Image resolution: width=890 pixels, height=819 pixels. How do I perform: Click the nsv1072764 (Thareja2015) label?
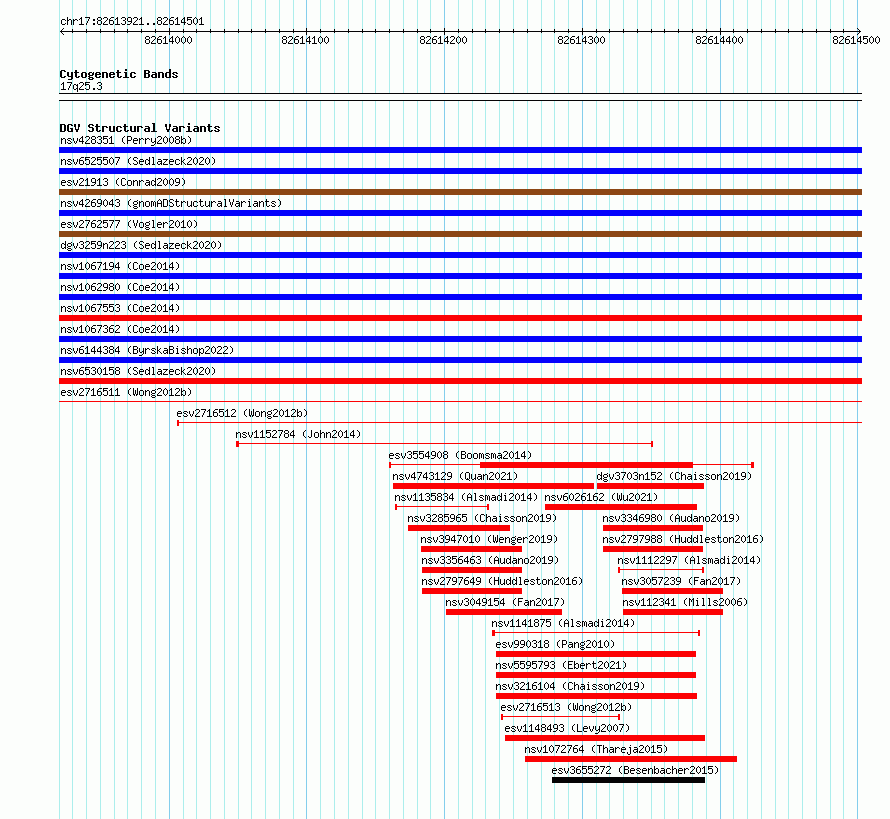click(x=596, y=749)
